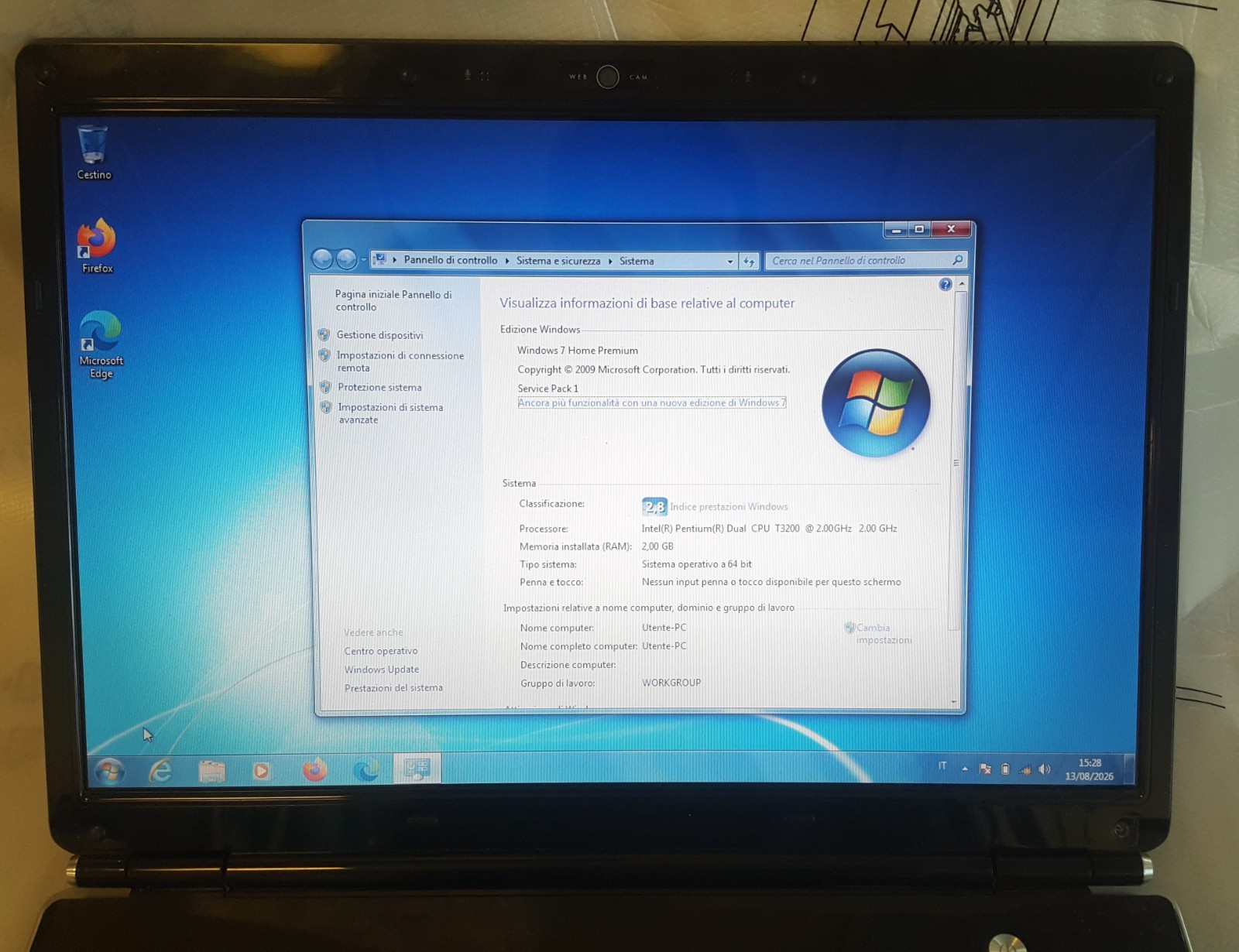Open the Cestino recycle bin icon
This screenshot has width=1239, height=952.
click(93, 152)
